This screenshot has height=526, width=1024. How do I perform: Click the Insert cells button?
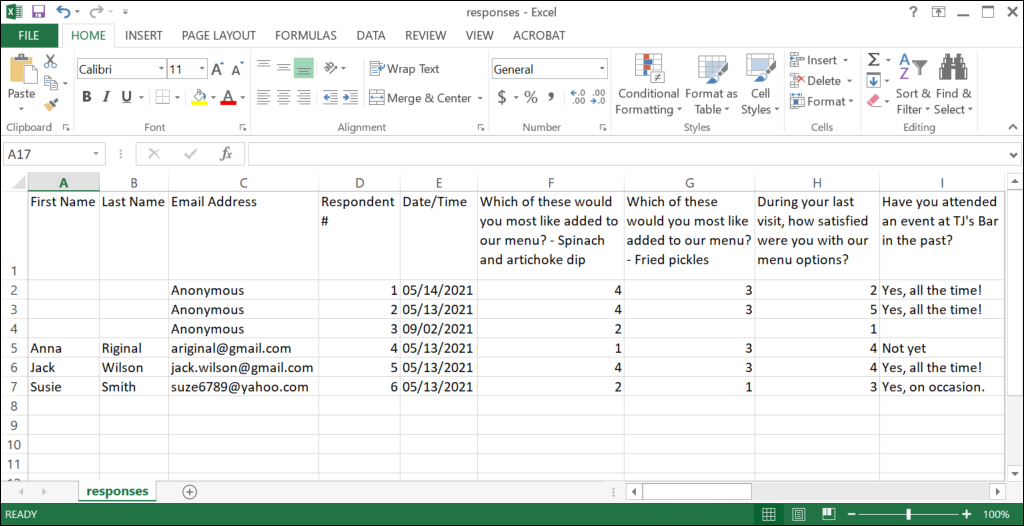(820, 60)
